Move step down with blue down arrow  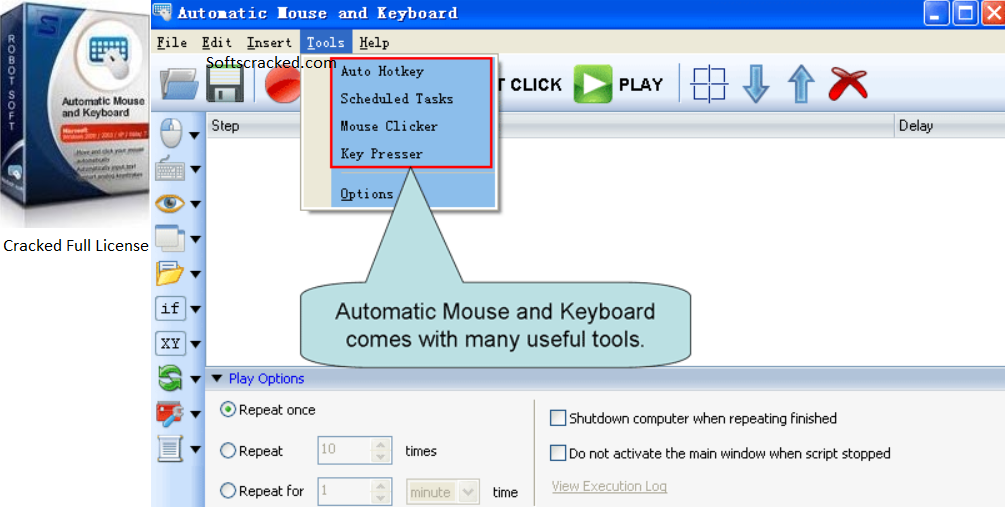(756, 85)
